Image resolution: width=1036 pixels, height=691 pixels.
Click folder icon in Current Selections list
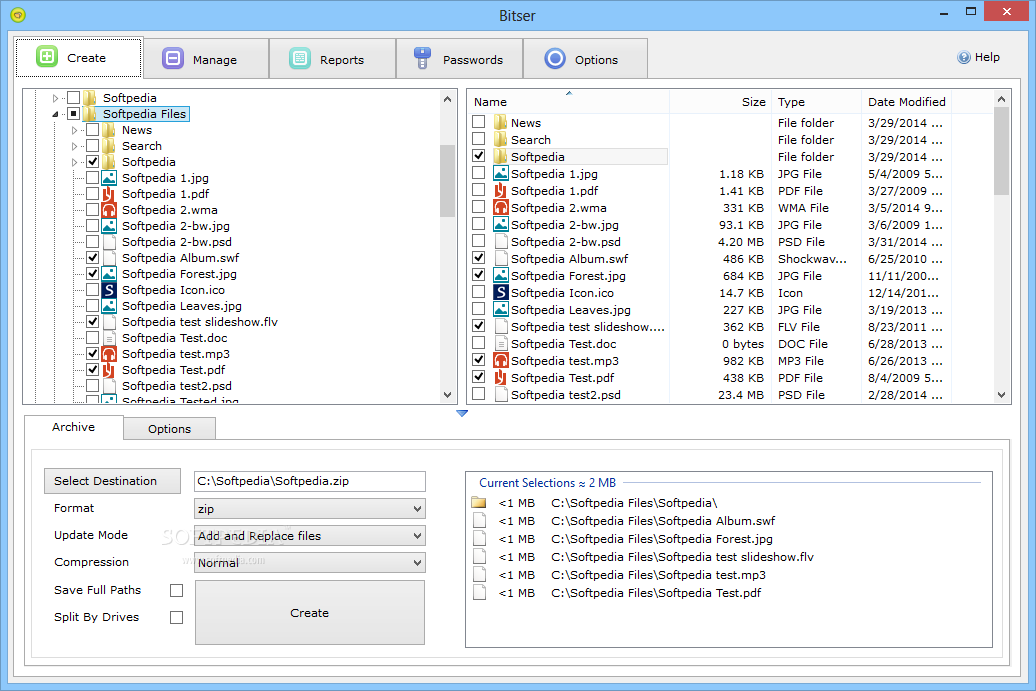coord(479,503)
